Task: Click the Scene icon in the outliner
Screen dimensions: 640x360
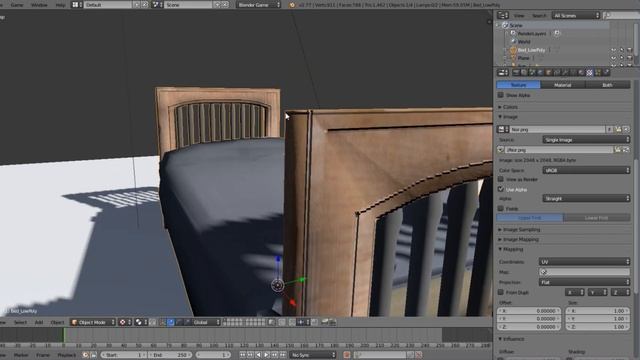Action: (505, 25)
